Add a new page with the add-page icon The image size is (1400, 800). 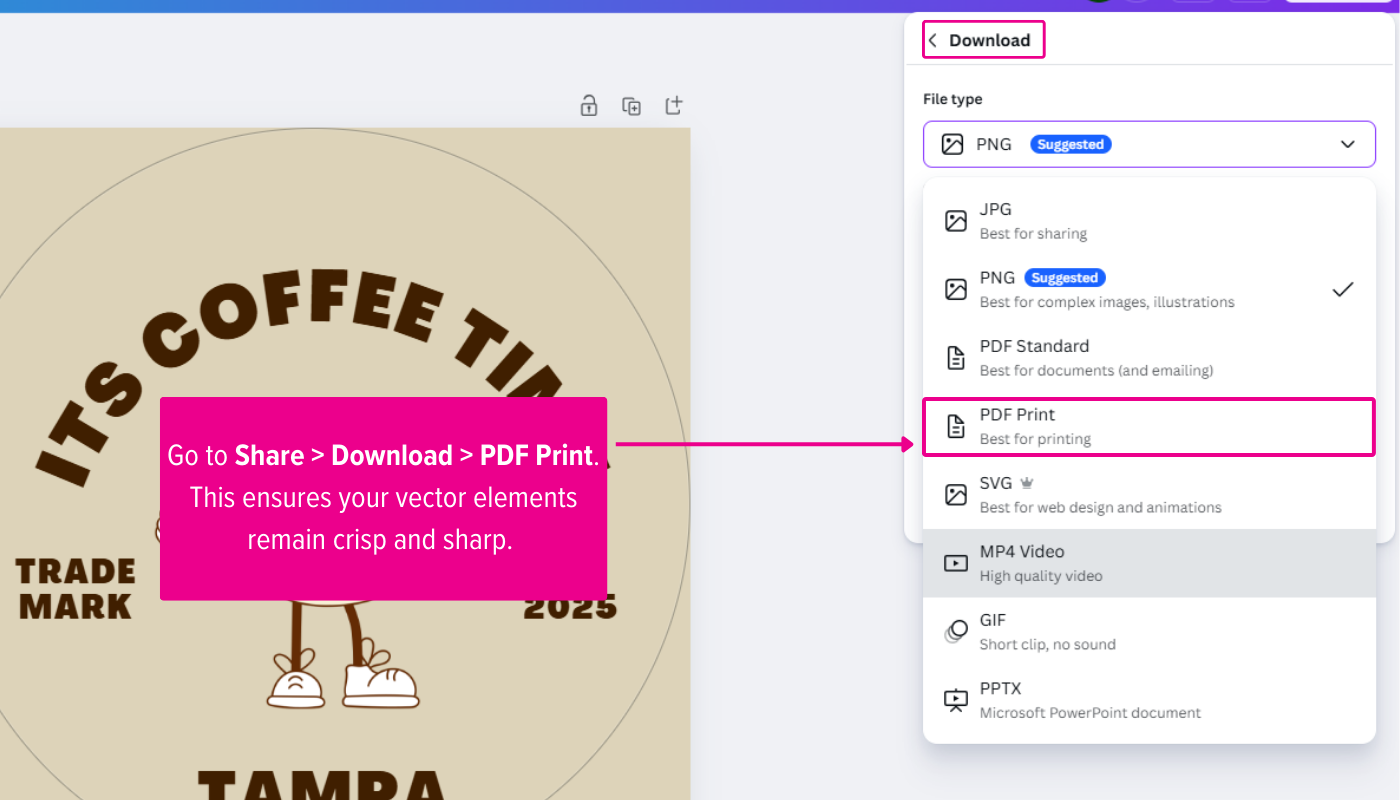click(x=673, y=105)
